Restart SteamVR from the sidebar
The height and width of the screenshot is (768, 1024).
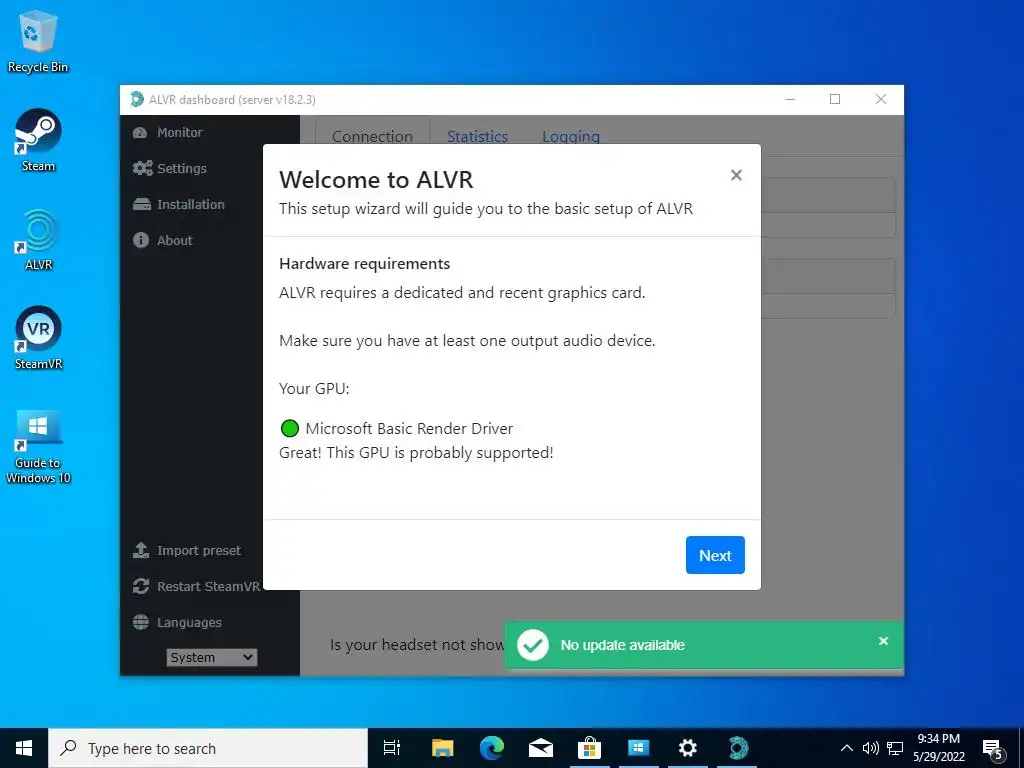(x=196, y=586)
